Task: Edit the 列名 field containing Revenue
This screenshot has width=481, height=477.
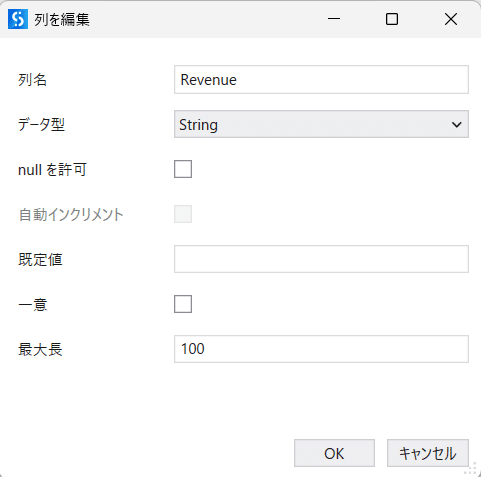Action: [321, 80]
